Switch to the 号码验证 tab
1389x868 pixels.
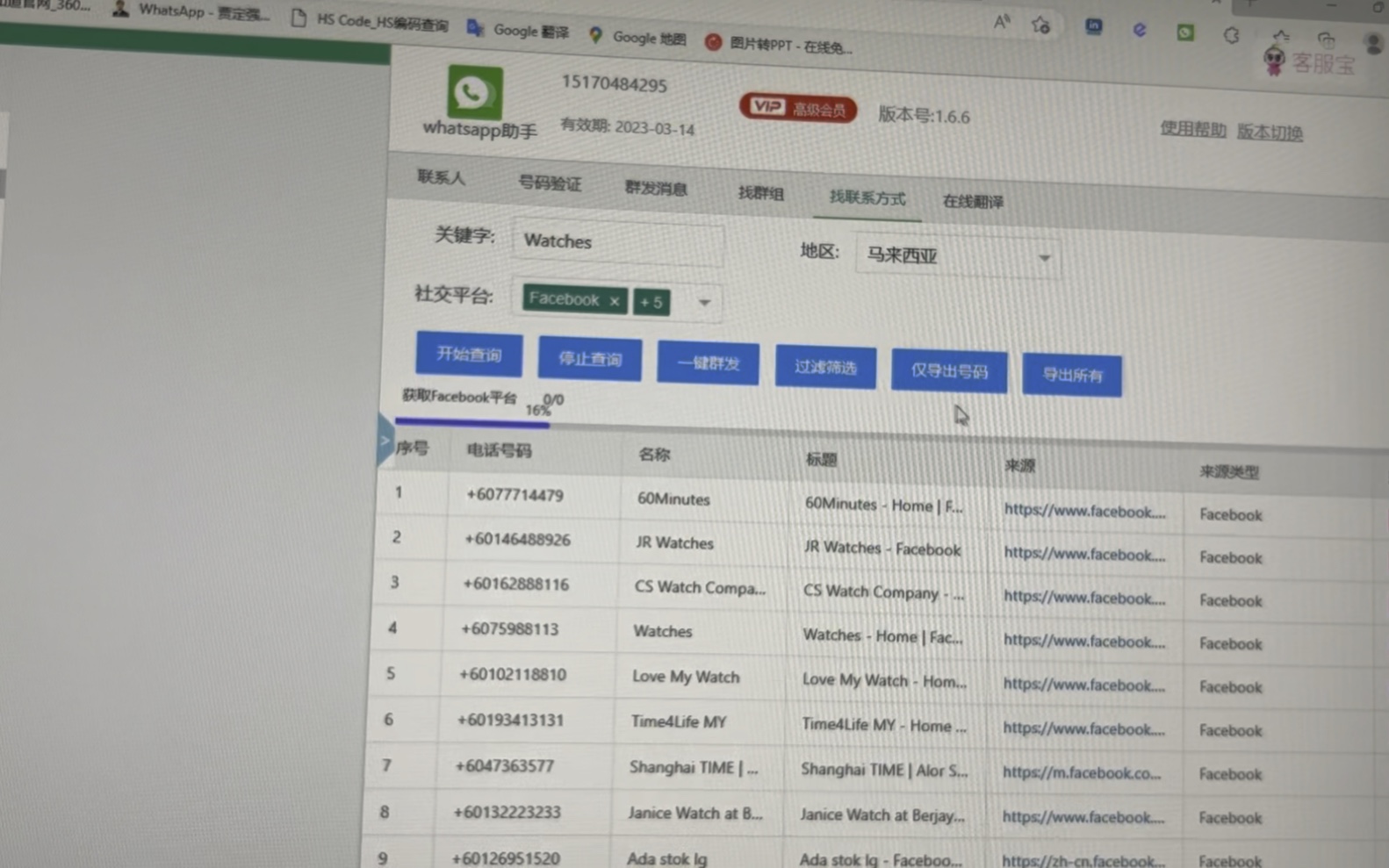(x=550, y=183)
